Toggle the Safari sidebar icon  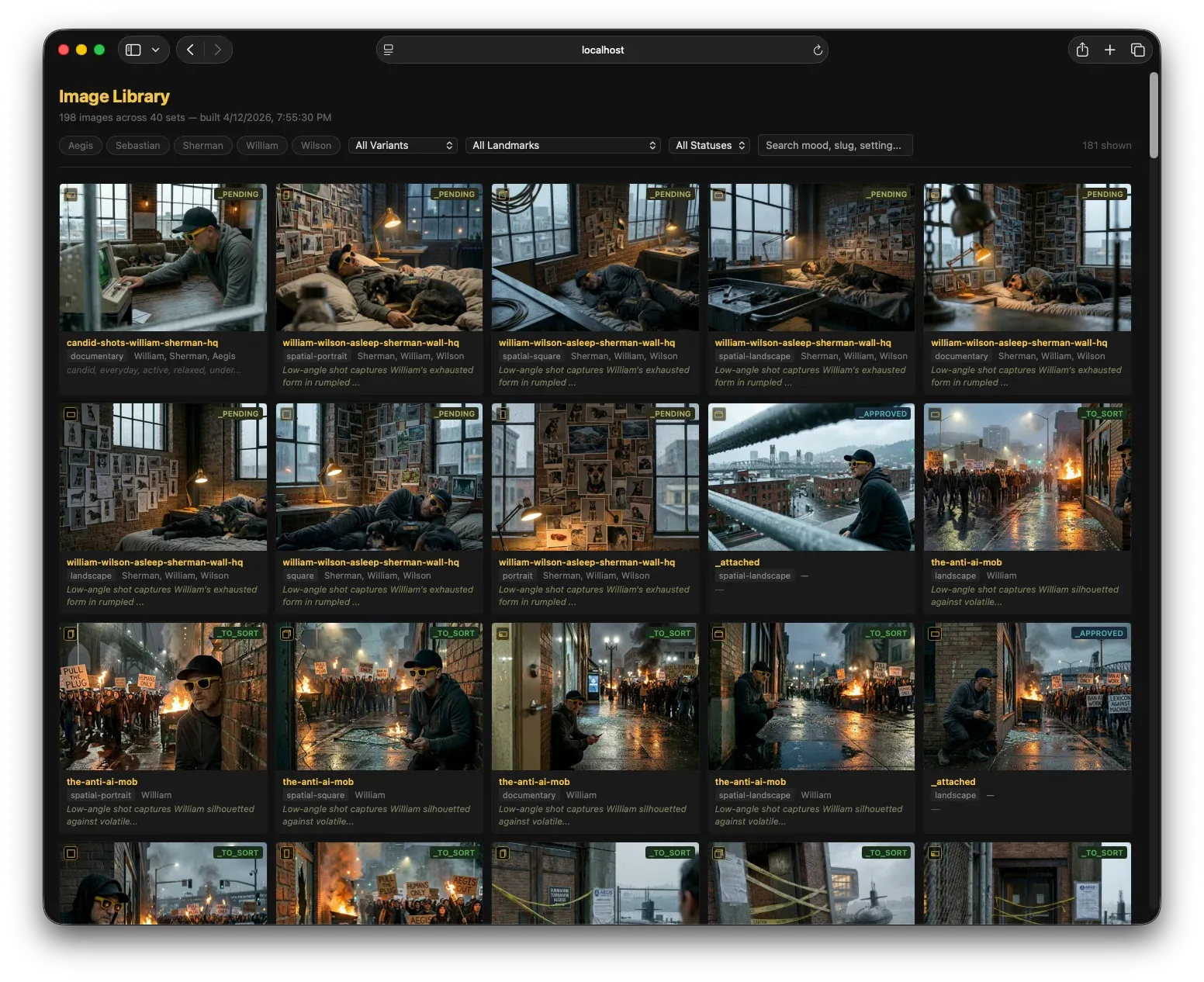[133, 50]
